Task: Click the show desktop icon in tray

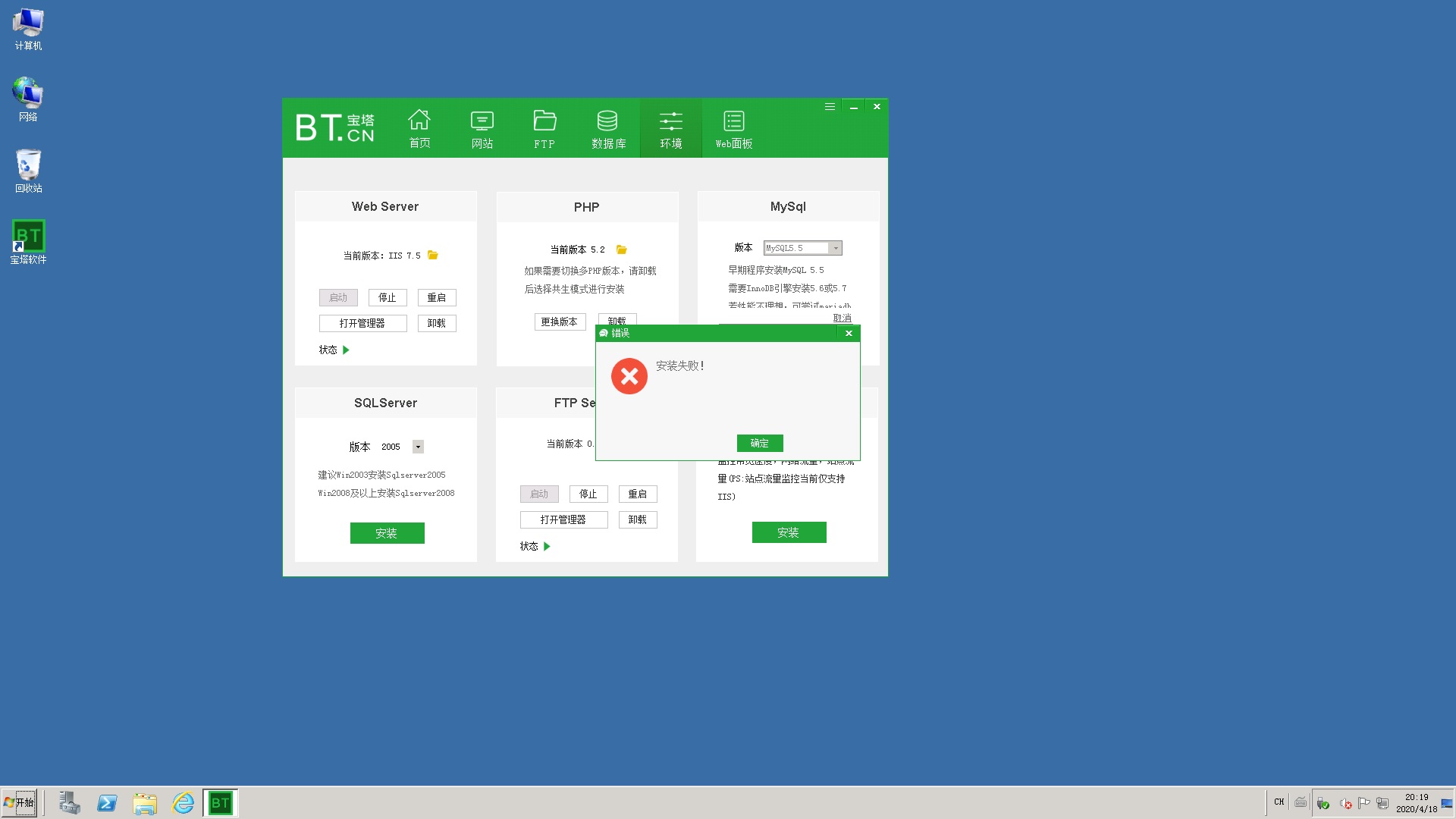Action: tap(1447, 803)
